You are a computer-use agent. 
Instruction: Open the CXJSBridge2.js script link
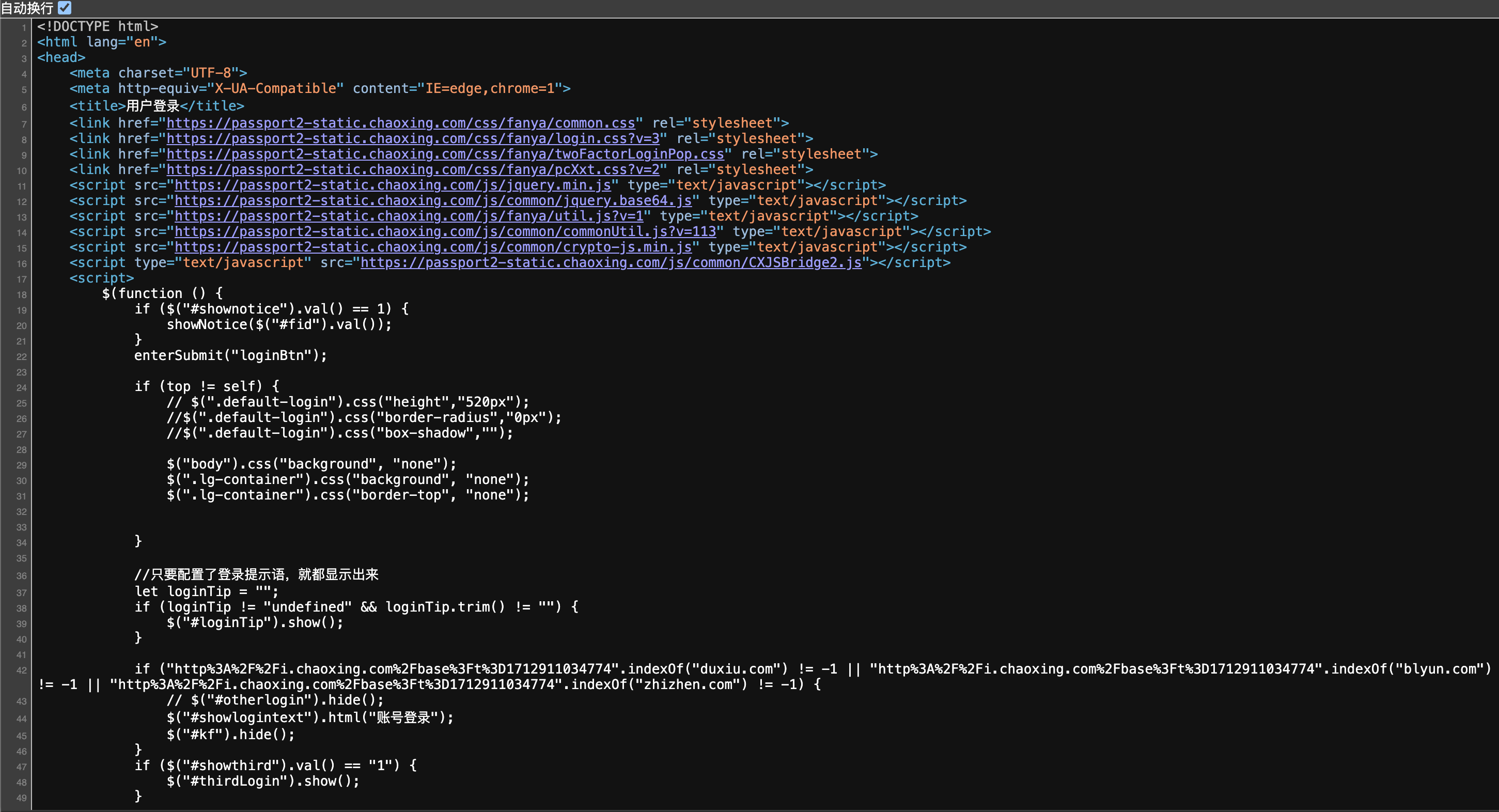click(611, 262)
